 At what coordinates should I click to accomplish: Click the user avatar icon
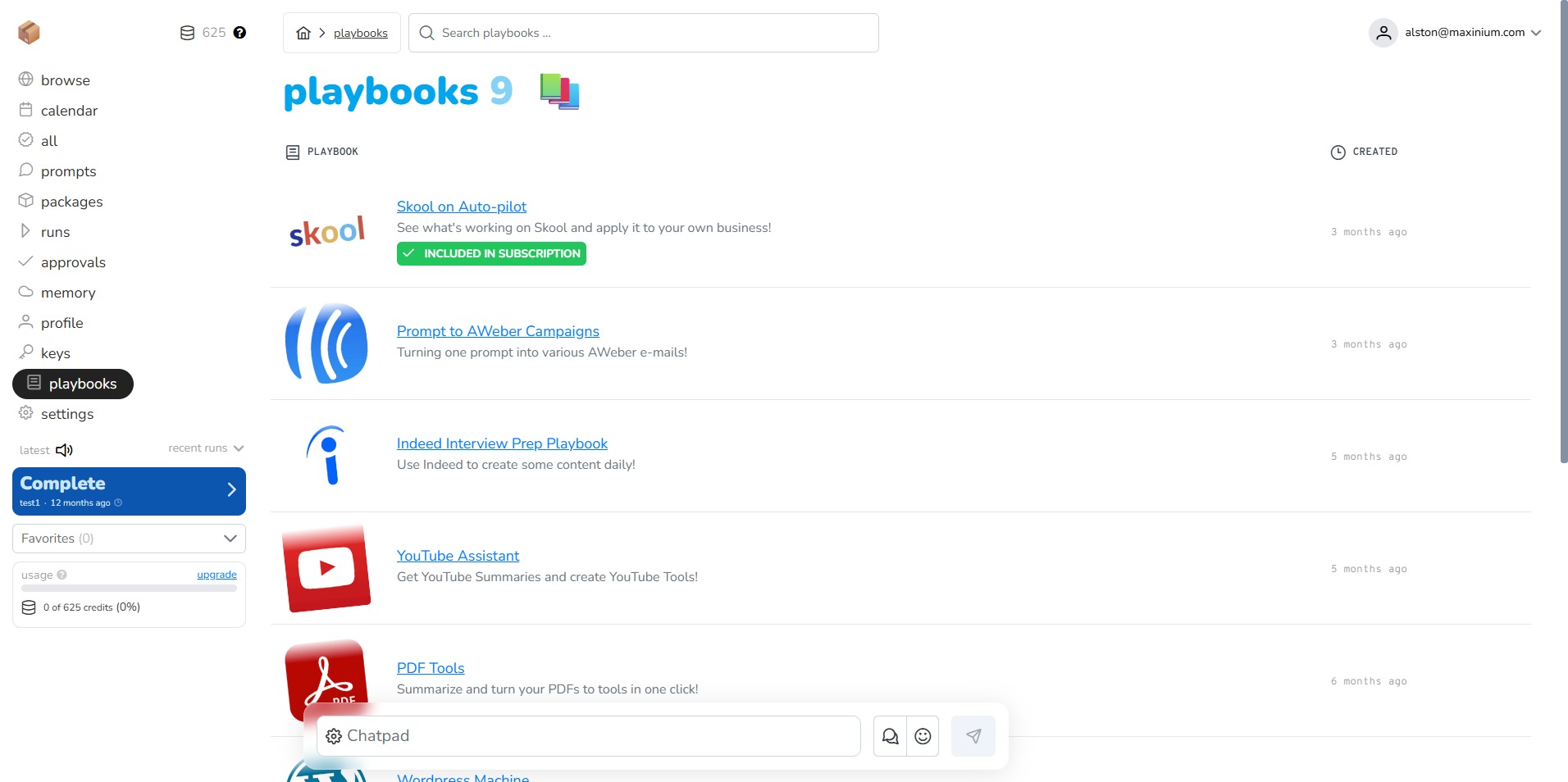(x=1383, y=33)
